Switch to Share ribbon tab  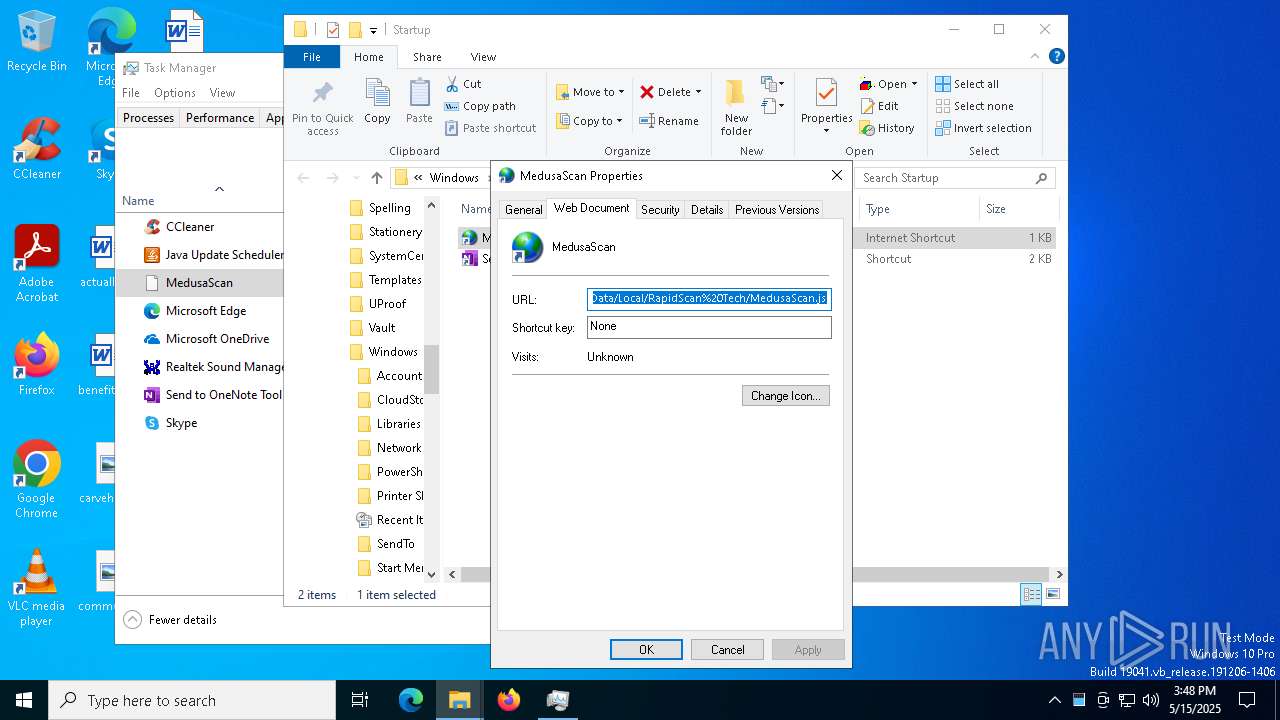click(427, 57)
